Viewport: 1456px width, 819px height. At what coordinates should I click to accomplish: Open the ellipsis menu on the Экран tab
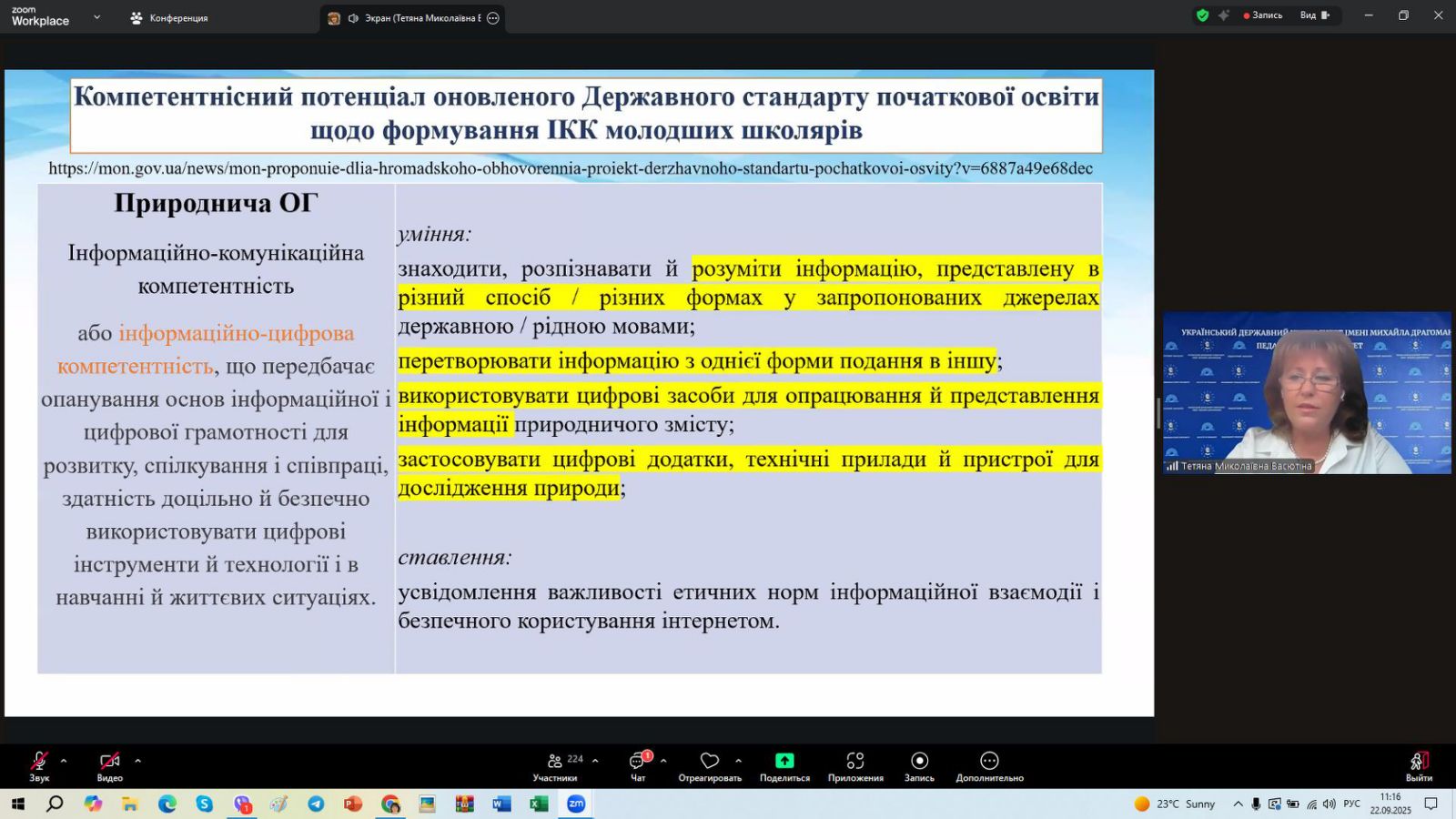point(493,18)
